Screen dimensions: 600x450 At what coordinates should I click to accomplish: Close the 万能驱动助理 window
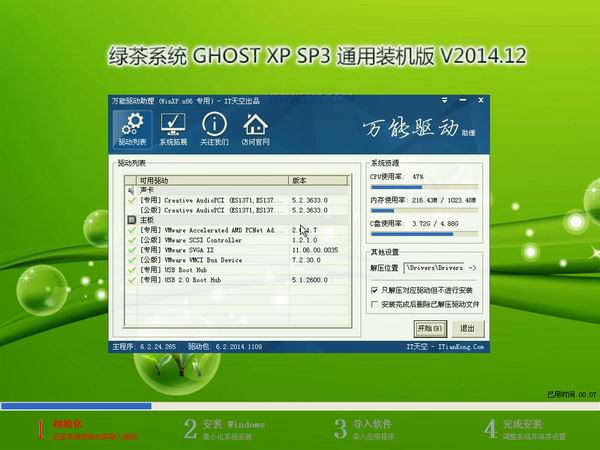point(481,100)
